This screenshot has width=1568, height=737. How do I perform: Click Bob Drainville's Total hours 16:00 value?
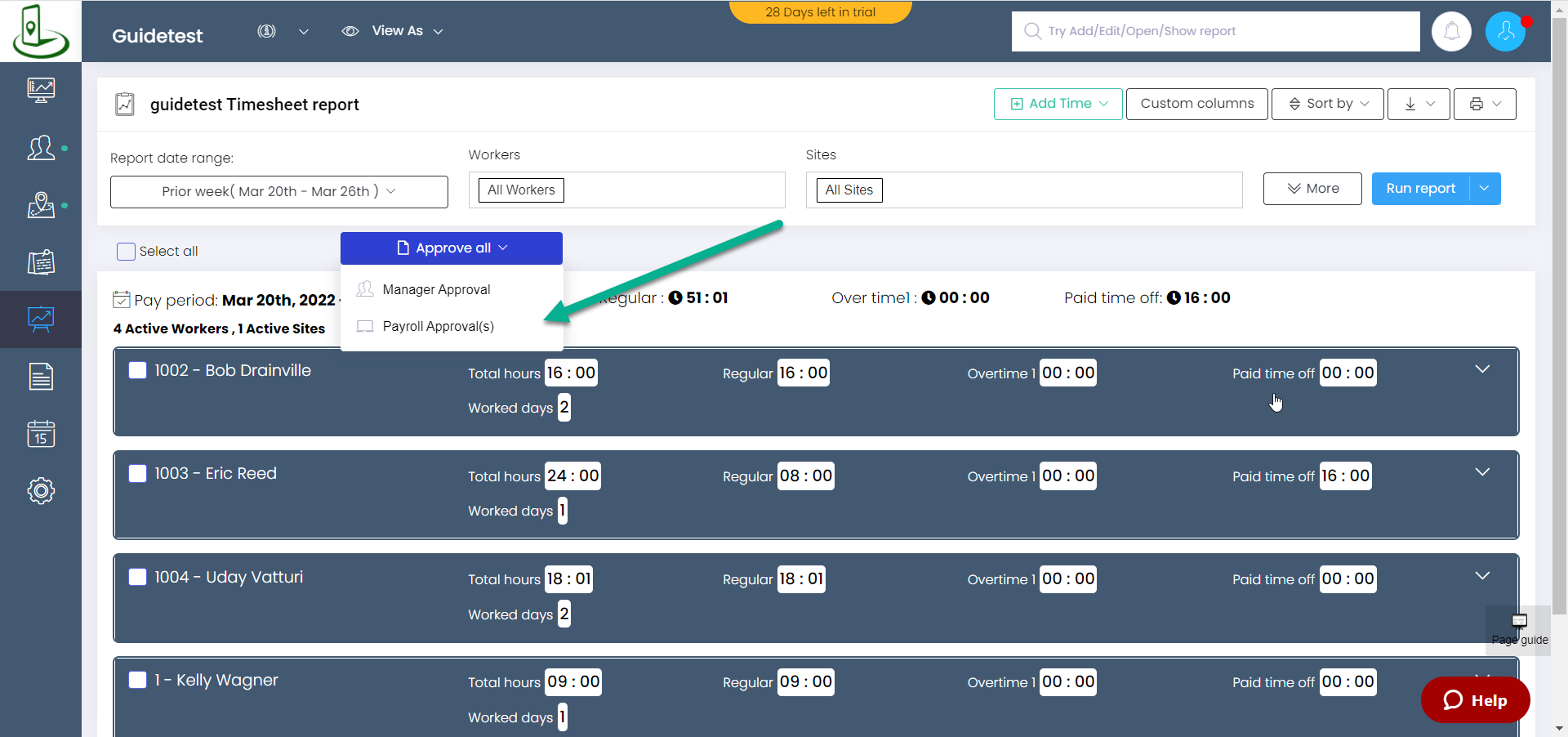point(571,373)
